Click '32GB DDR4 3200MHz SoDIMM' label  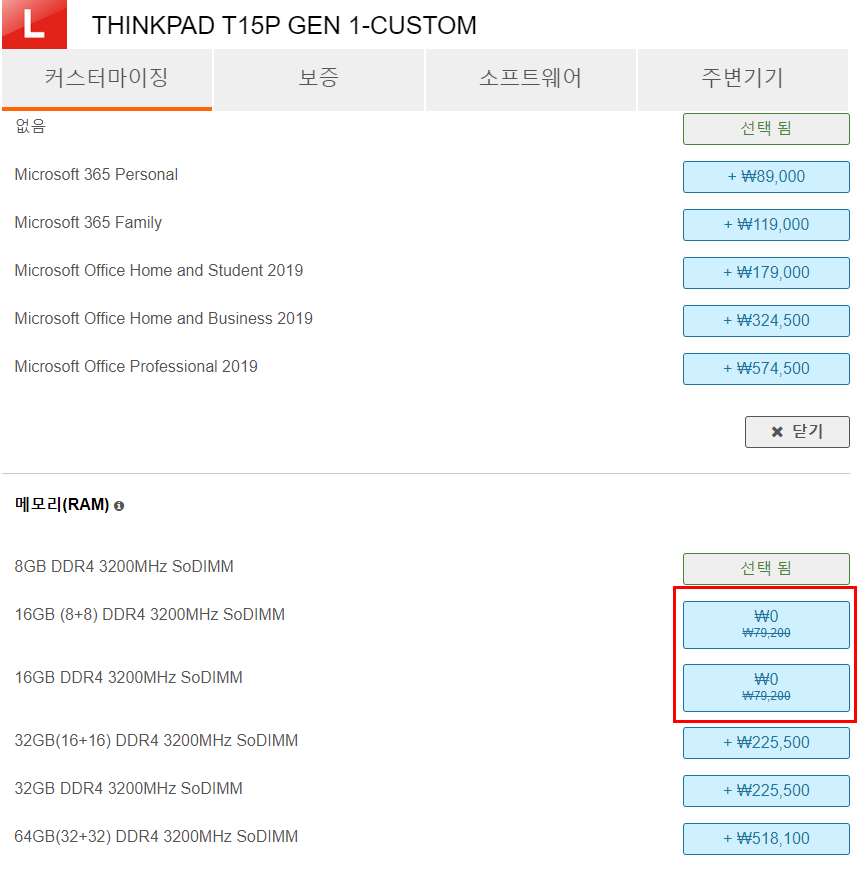coord(128,789)
